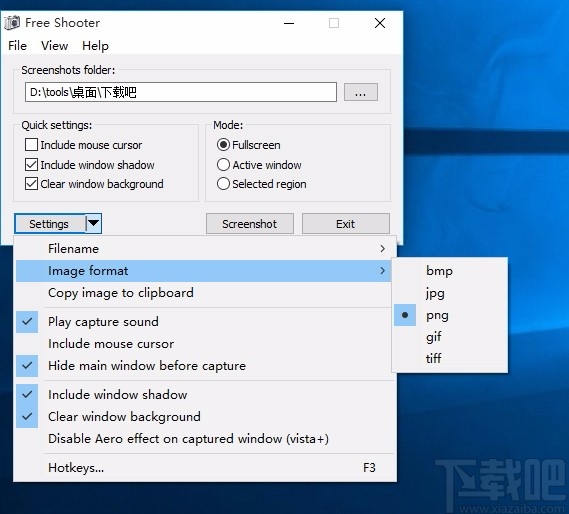The height and width of the screenshot is (514, 569).
Task: Toggle the Settings dropdown arrow
Action: pyautogui.click(x=94, y=224)
